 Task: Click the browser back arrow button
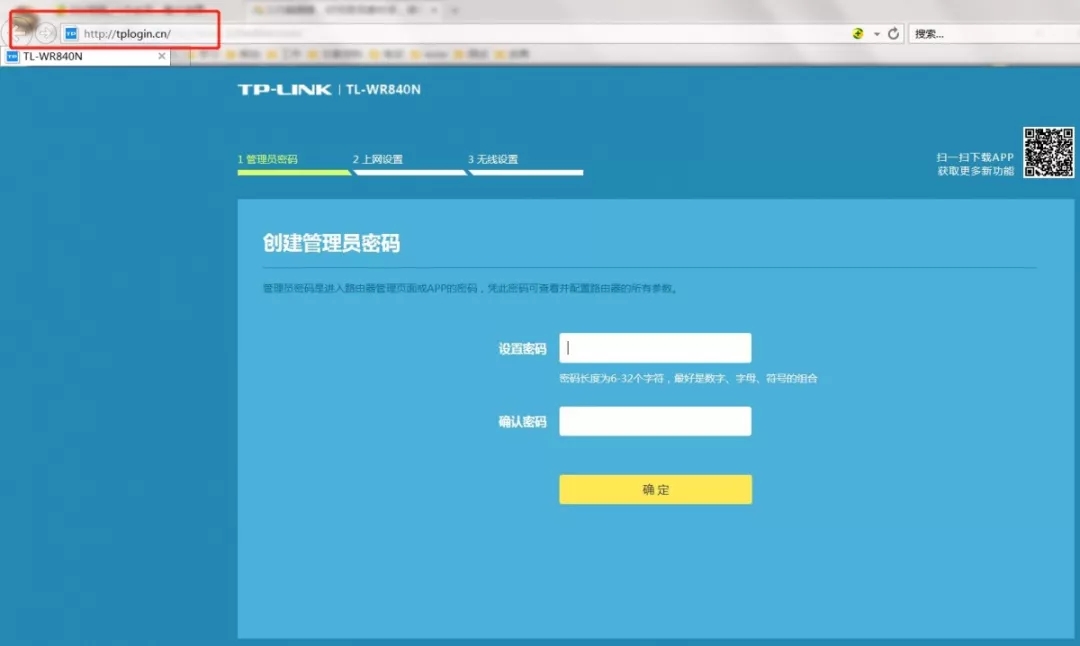click(x=19, y=32)
